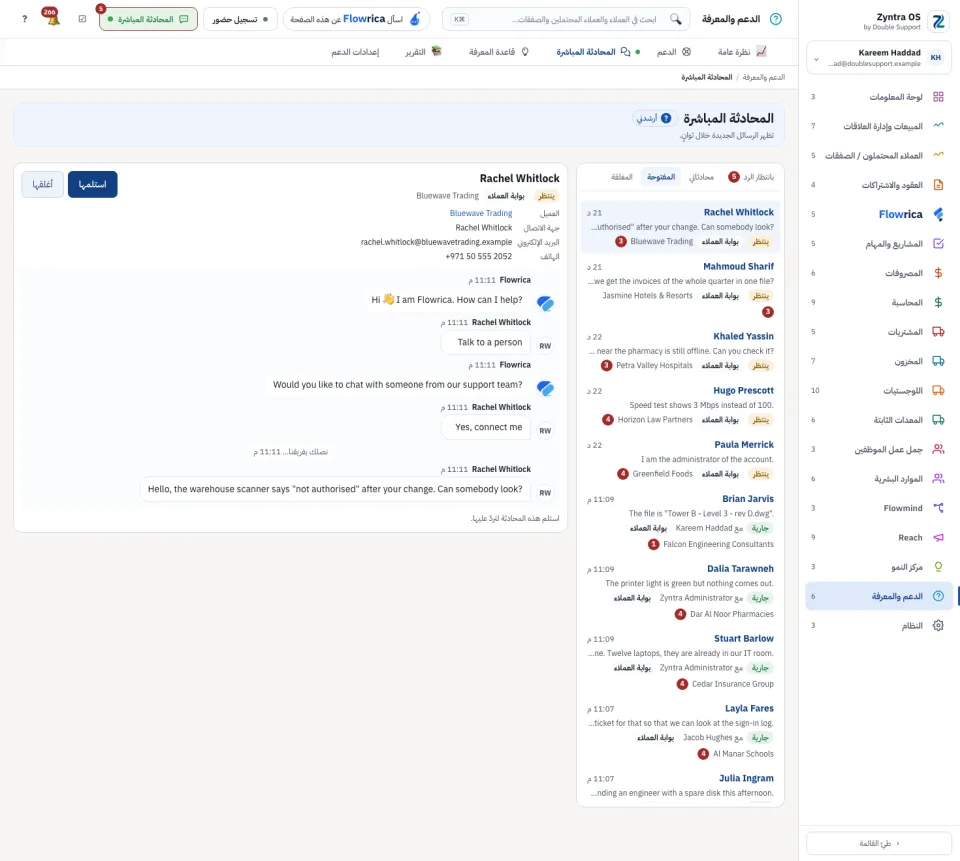Select the بانتظار الرد conversations filter
This screenshot has width=960, height=861.
coord(751,177)
